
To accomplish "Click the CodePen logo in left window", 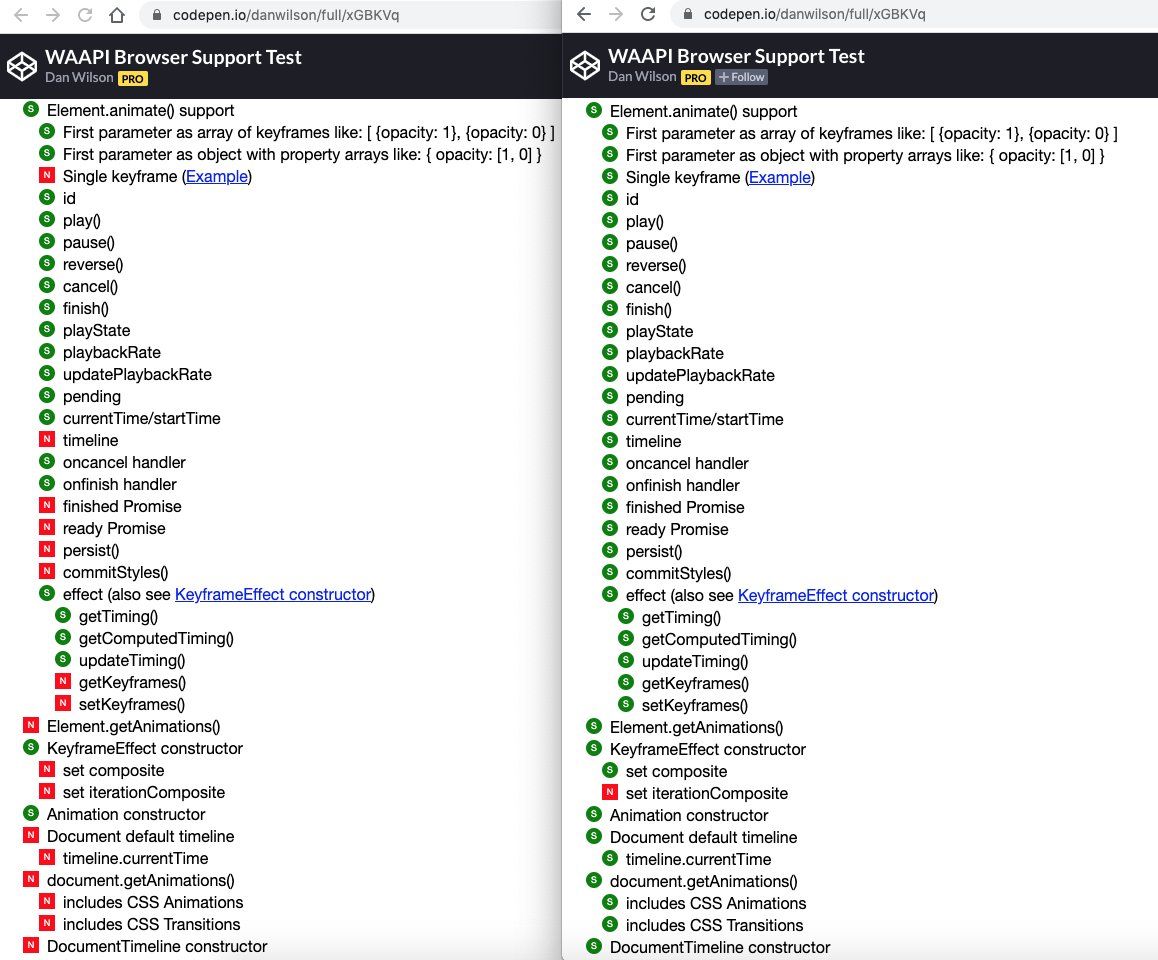I will tap(21, 66).
